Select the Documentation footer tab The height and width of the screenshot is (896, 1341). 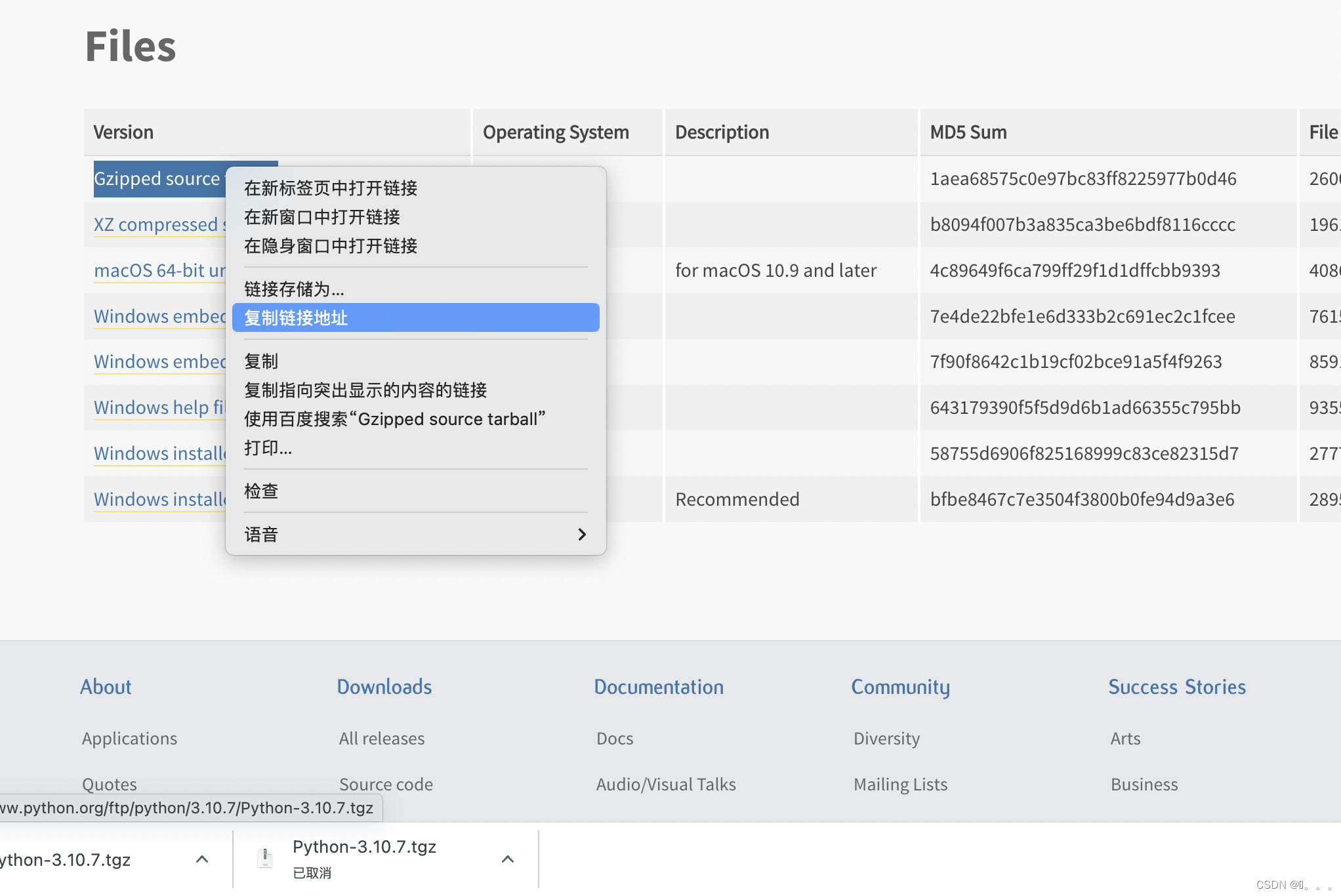[660, 686]
